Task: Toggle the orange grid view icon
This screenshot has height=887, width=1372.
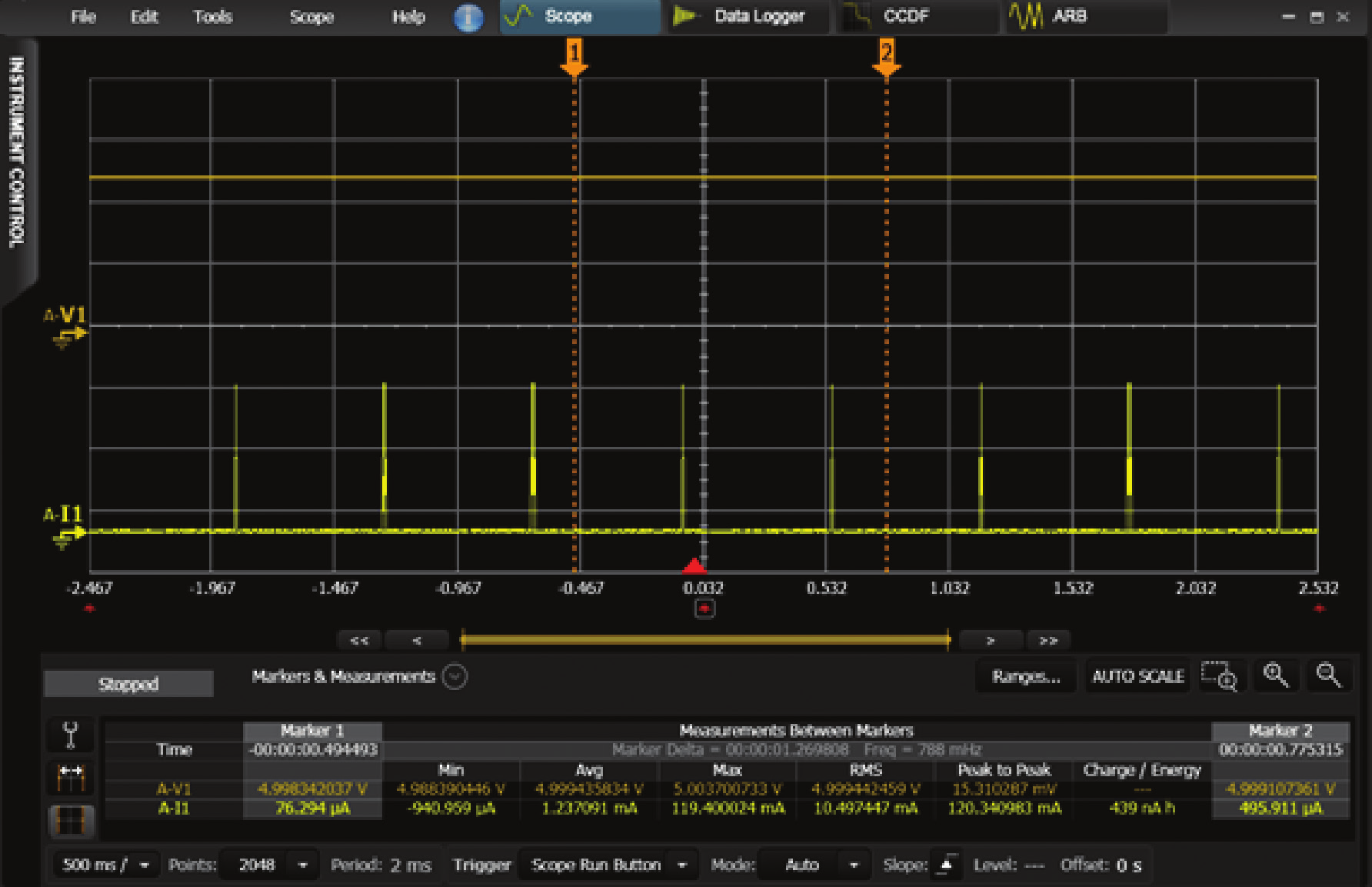Action: pos(71,821)
